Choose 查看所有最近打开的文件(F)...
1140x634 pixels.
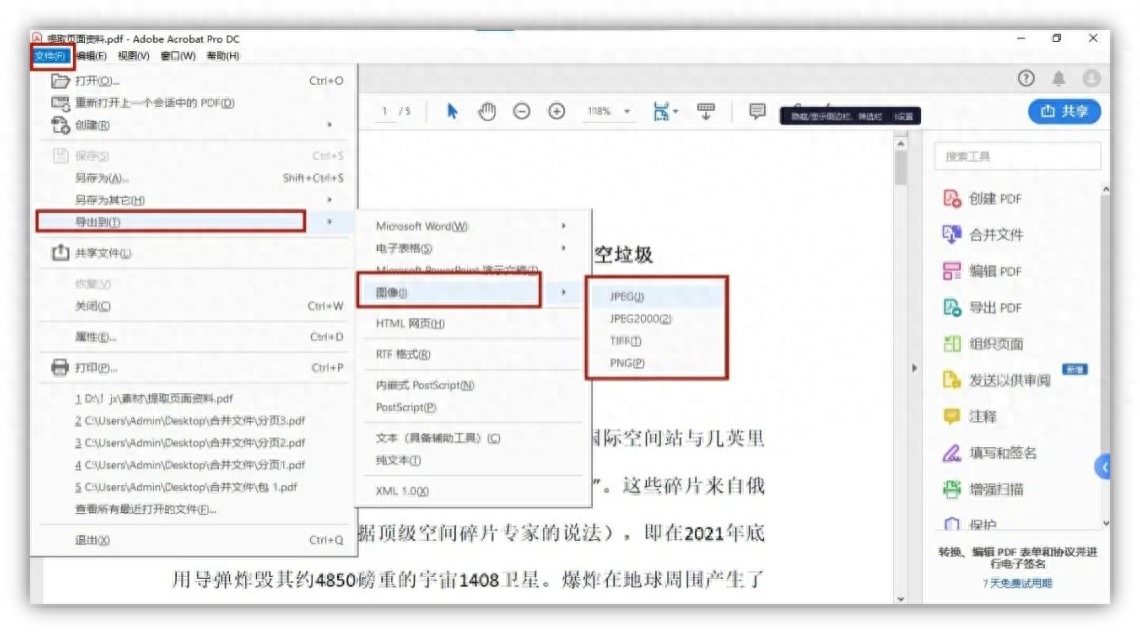tap(146, 510)
